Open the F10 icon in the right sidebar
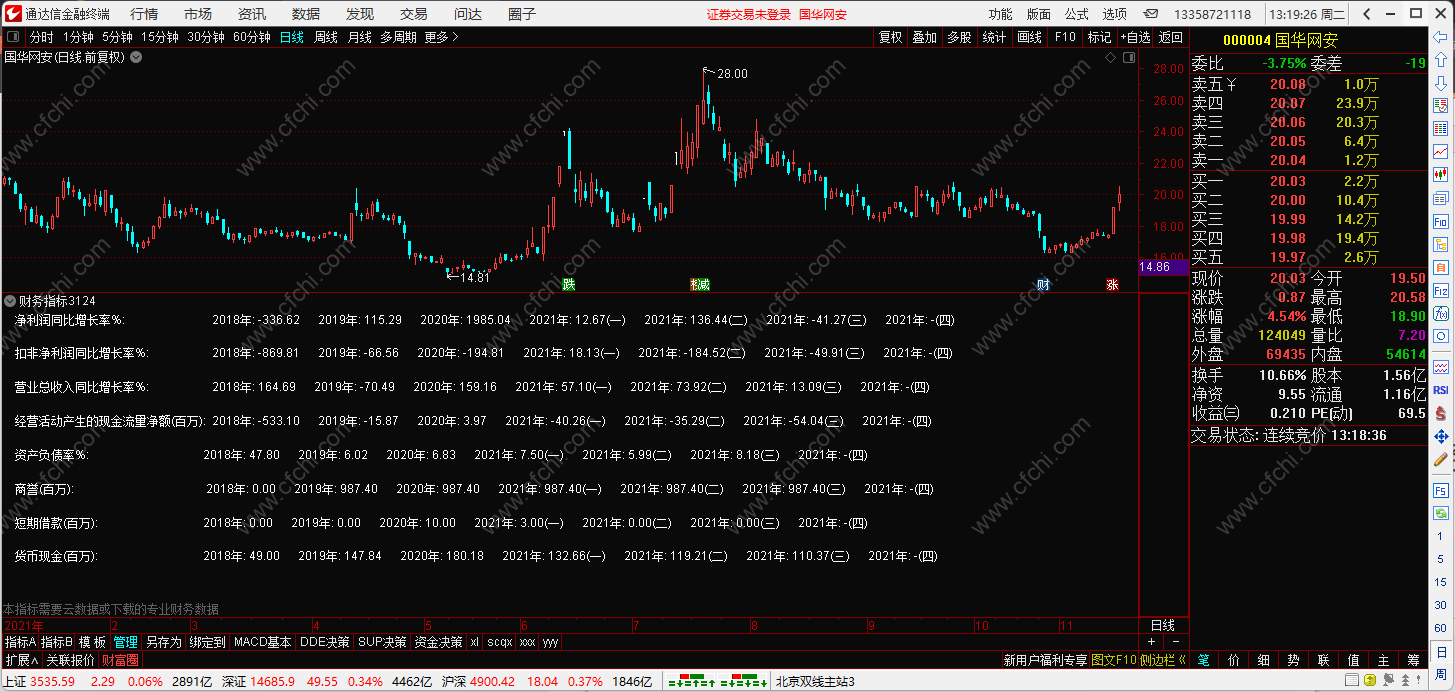The width and height of the screenshot is (1455, 692). point(1441,221)
